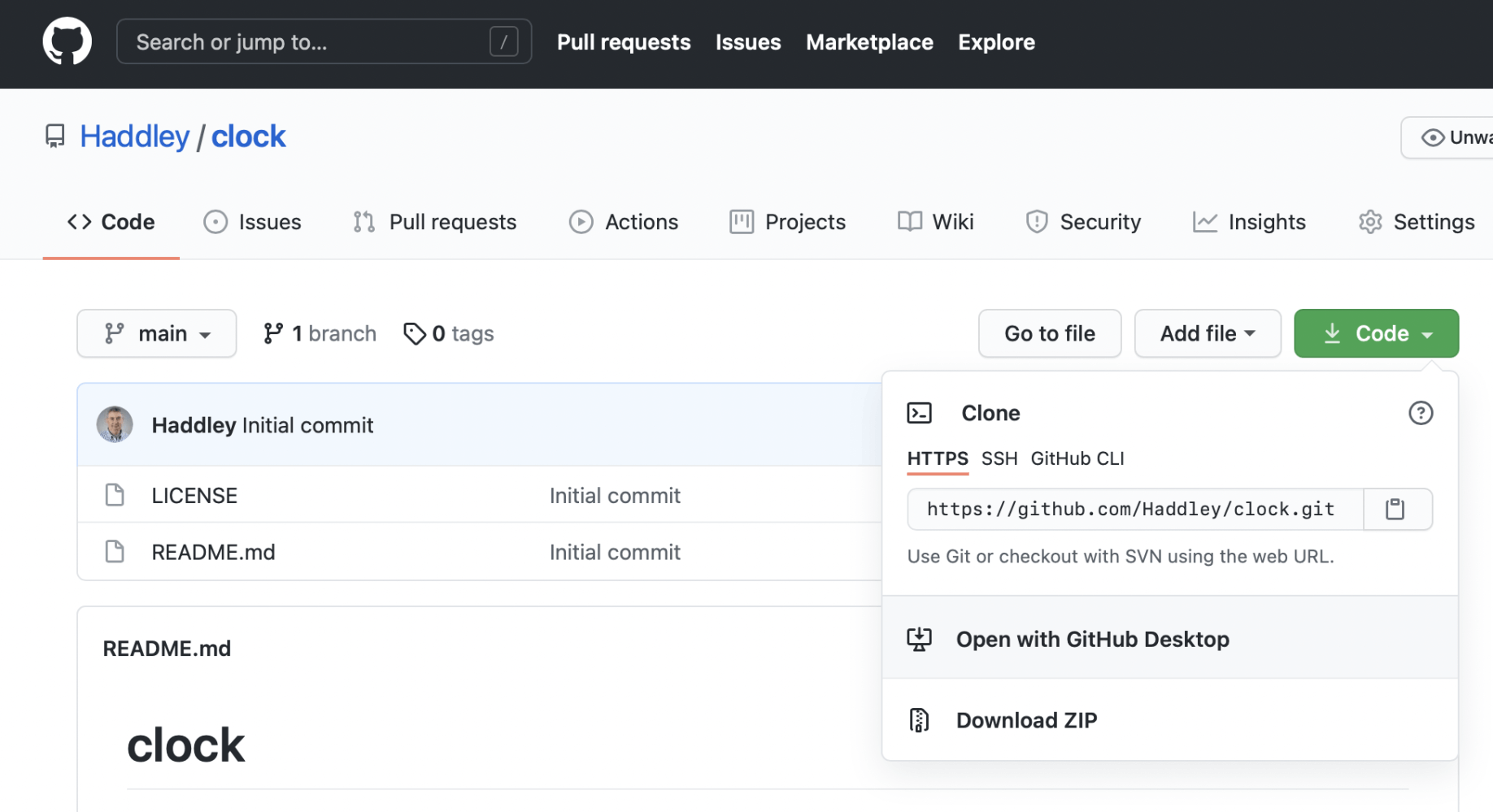Click the LICENSE file icon

tap(115, 495)
